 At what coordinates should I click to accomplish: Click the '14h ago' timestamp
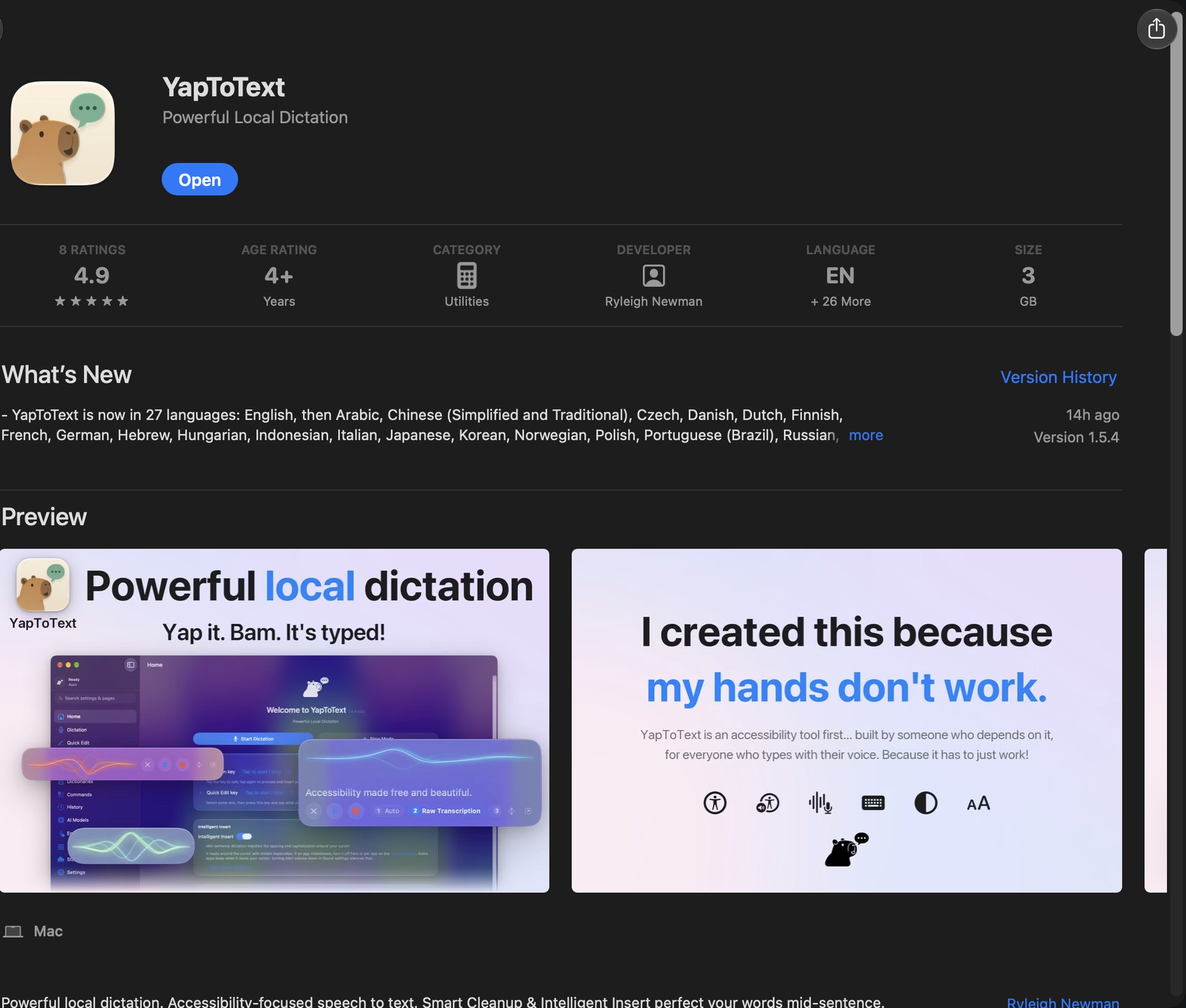pos(1092,414)
